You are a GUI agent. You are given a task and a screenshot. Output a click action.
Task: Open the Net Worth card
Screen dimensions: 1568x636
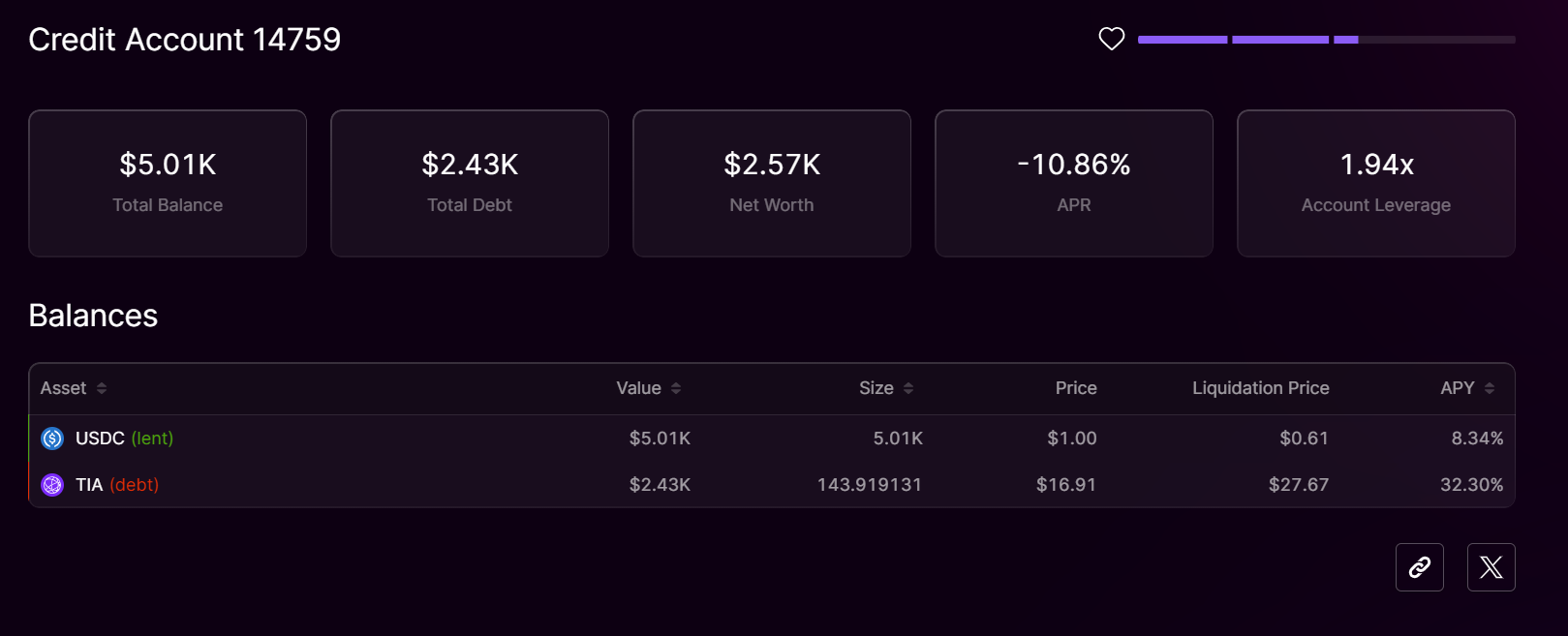[772, 183]
